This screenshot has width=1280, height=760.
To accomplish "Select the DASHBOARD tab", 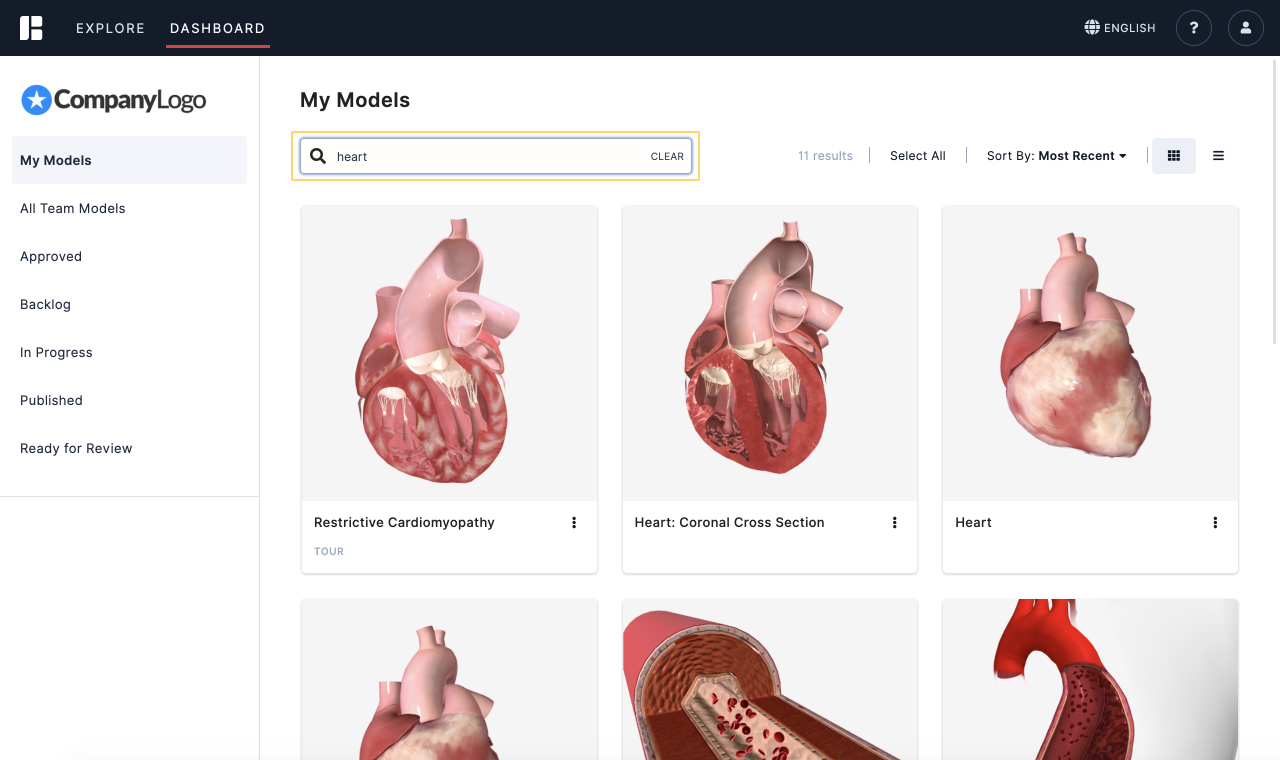I will click(x=218, y=28).
